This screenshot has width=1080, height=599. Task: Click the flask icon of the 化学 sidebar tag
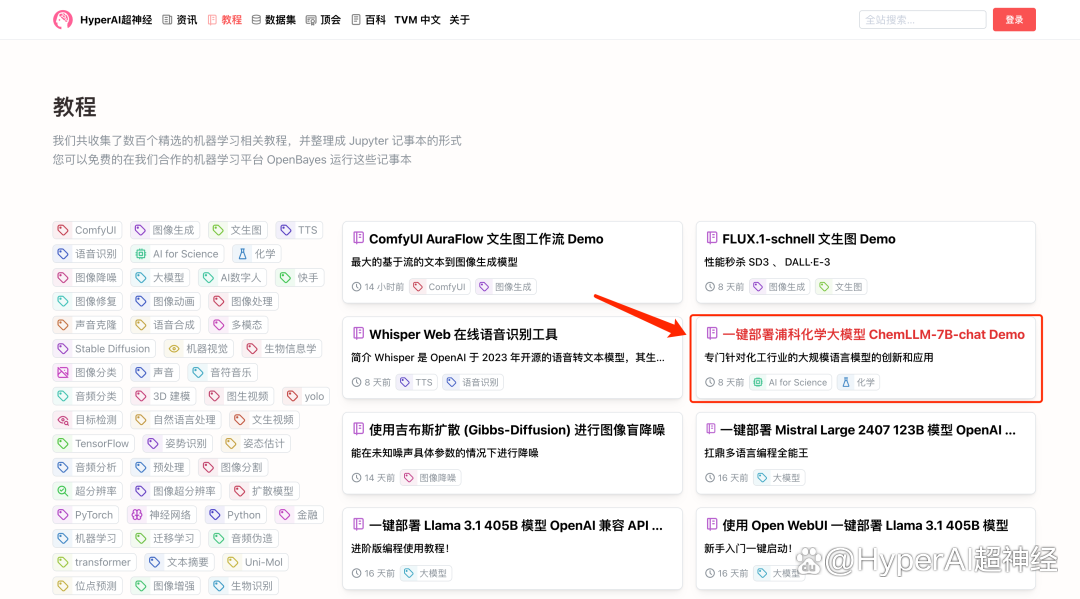242,253
